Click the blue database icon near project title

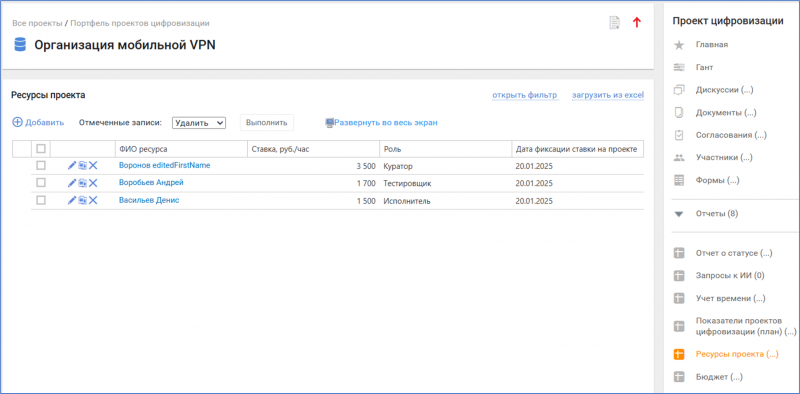[20, 45]
